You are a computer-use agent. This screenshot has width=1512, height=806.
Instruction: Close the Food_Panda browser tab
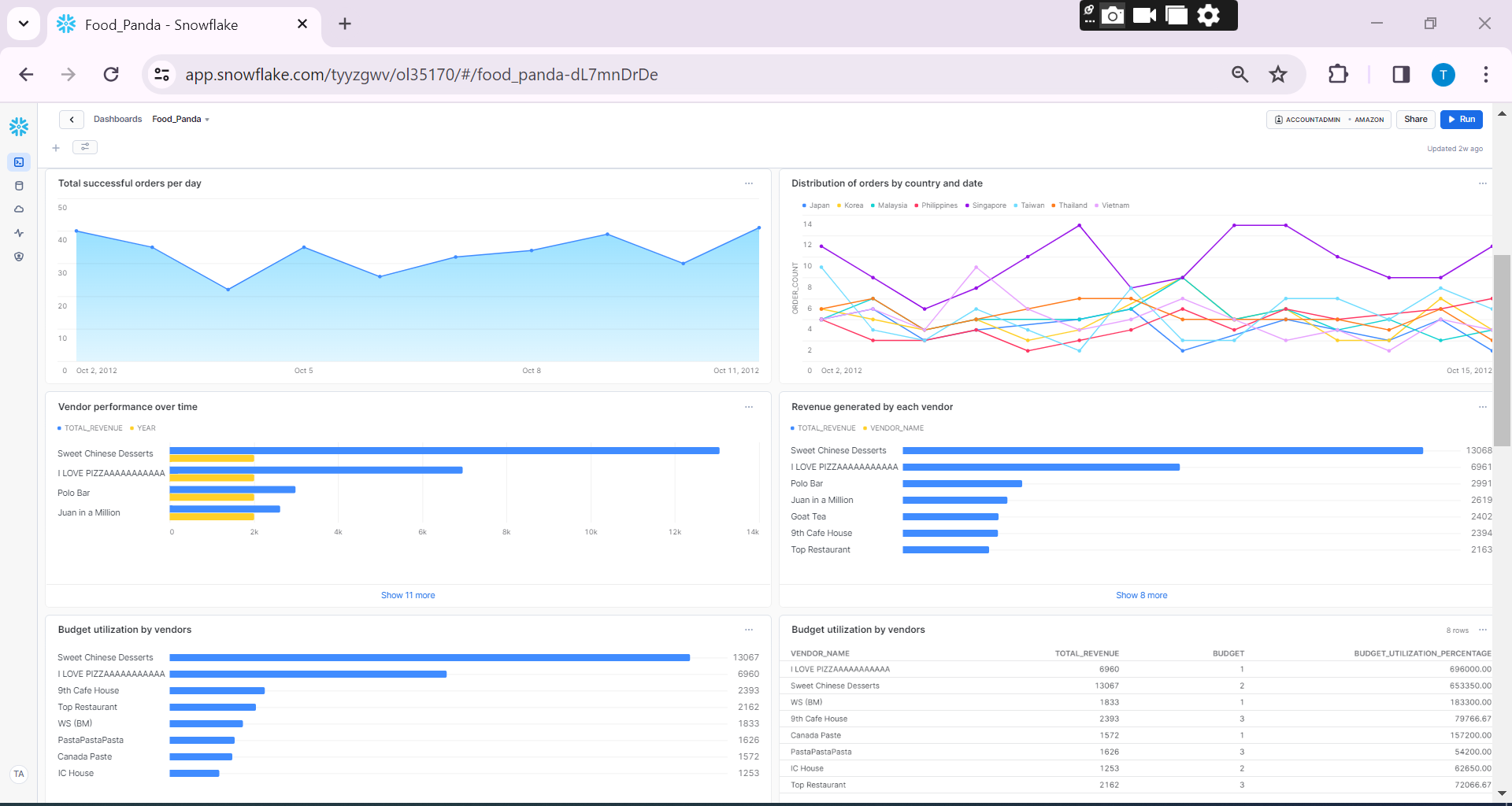pyautogui.click(x=302, y=24)
